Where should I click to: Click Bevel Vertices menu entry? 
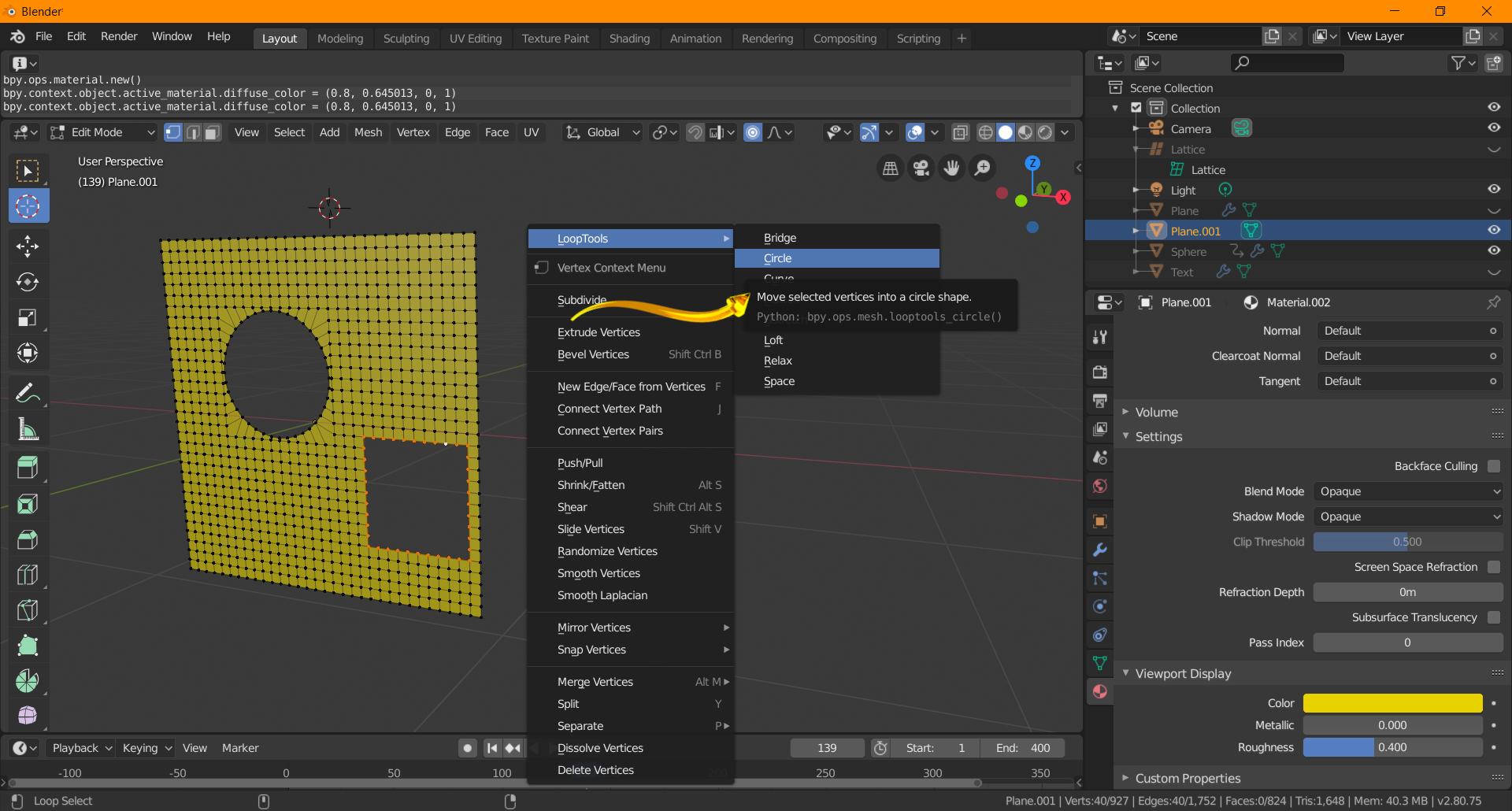[631, 354]
